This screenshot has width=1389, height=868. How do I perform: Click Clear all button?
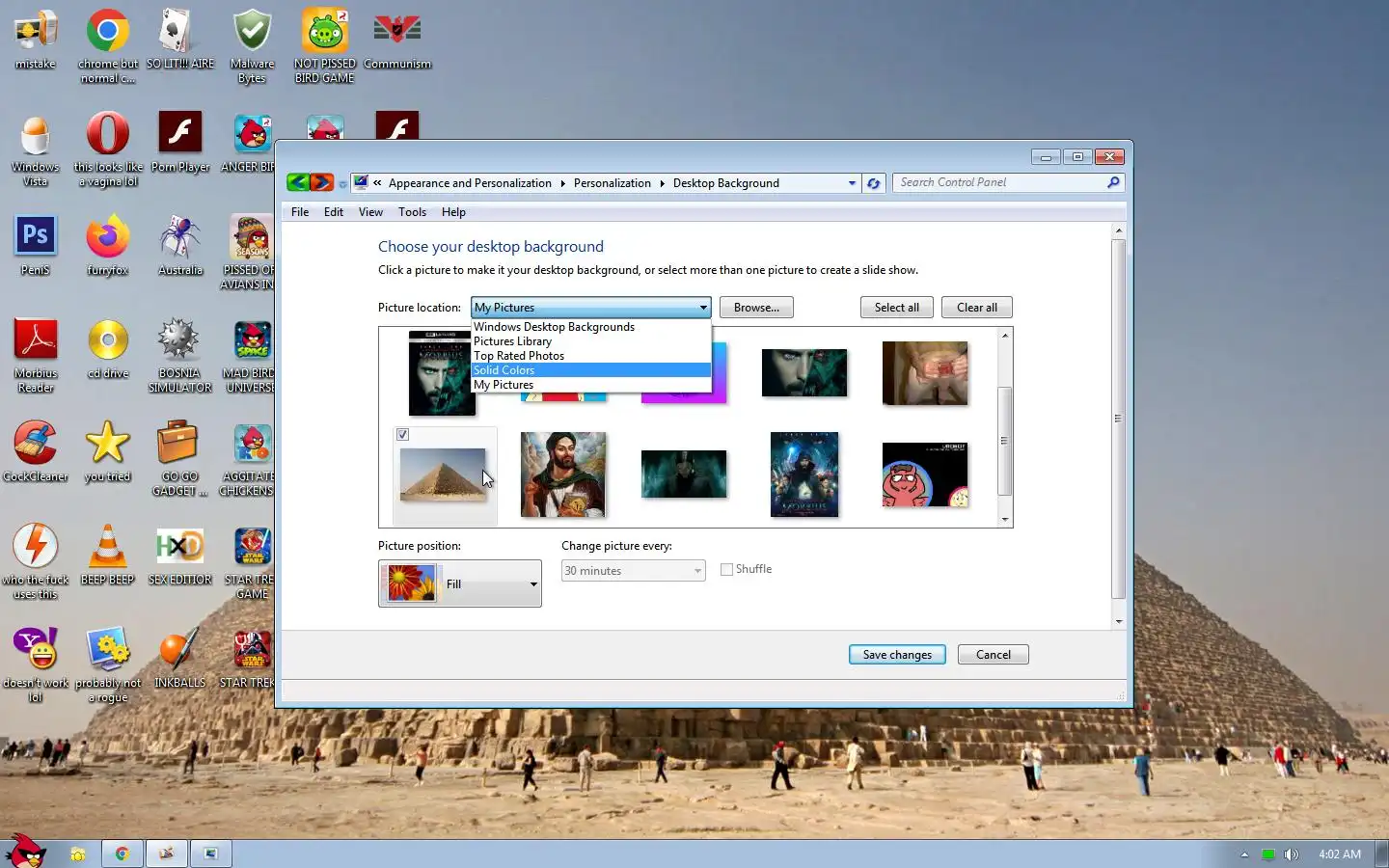(x=976, y=308)
